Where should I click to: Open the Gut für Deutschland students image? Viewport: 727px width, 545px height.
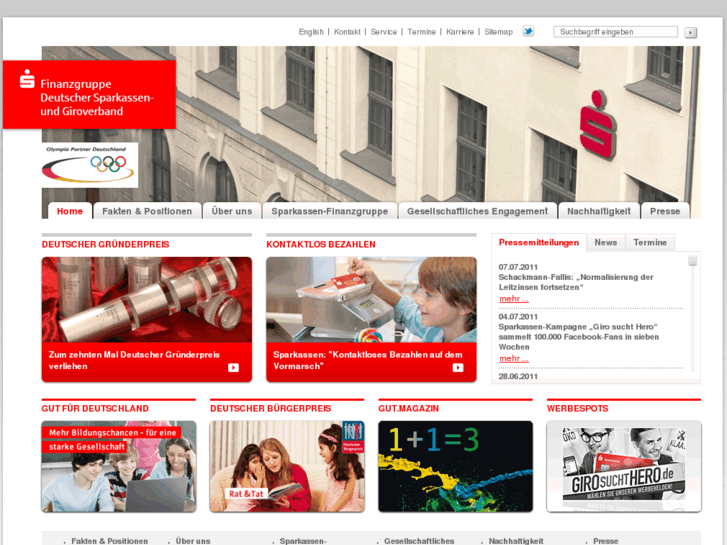click(x=119, y=466)
